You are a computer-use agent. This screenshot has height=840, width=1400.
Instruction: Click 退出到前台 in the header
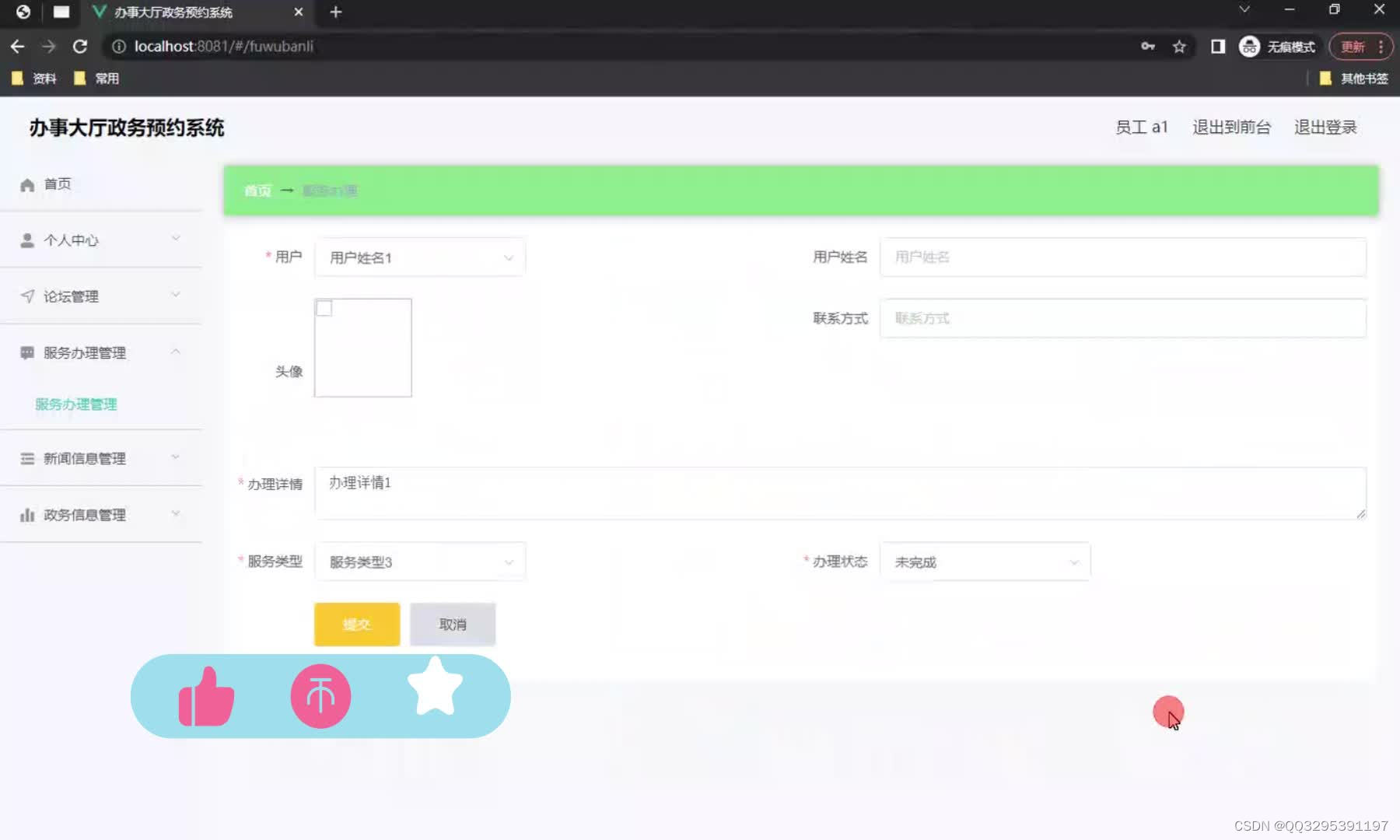[x=1231, y=127]
